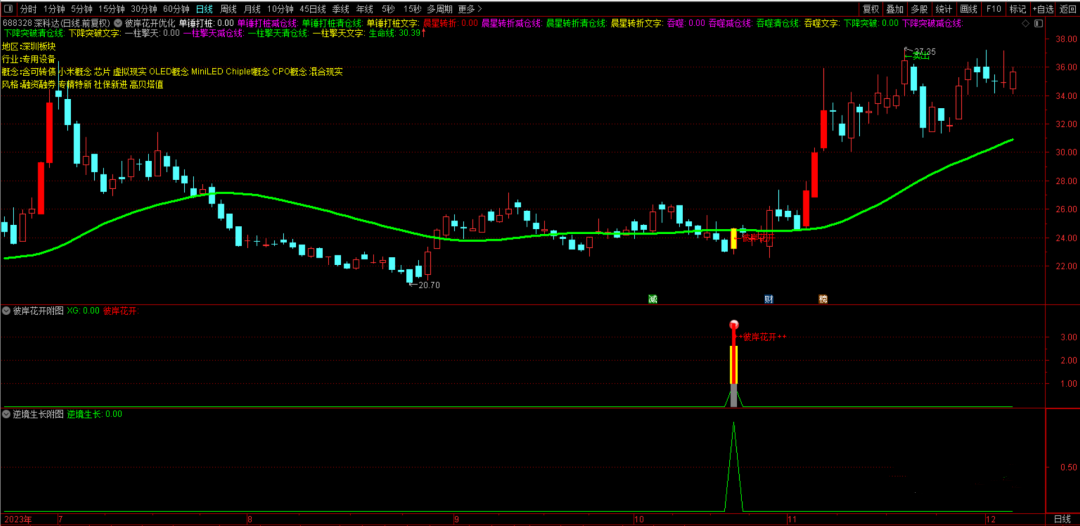1080x526 pixels.
Task: Open the 复权 adjustment options
Action: (870, 9)
